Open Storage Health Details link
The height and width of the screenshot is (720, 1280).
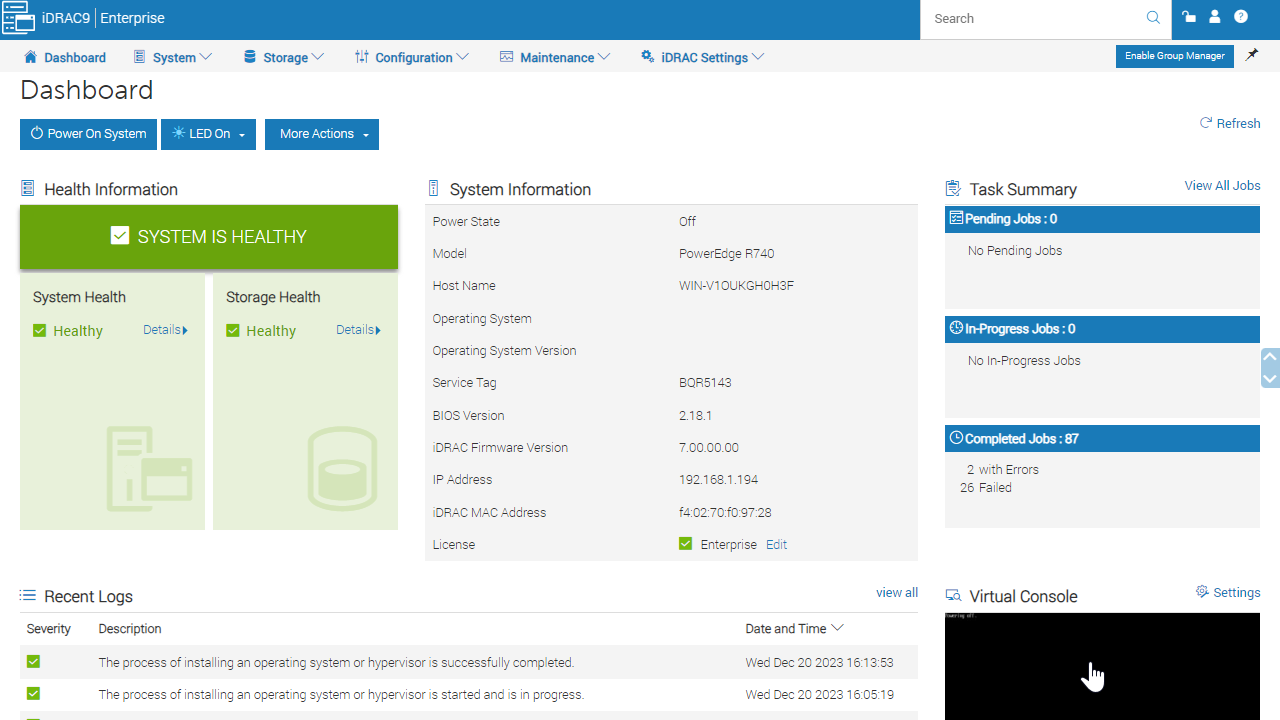358,330
